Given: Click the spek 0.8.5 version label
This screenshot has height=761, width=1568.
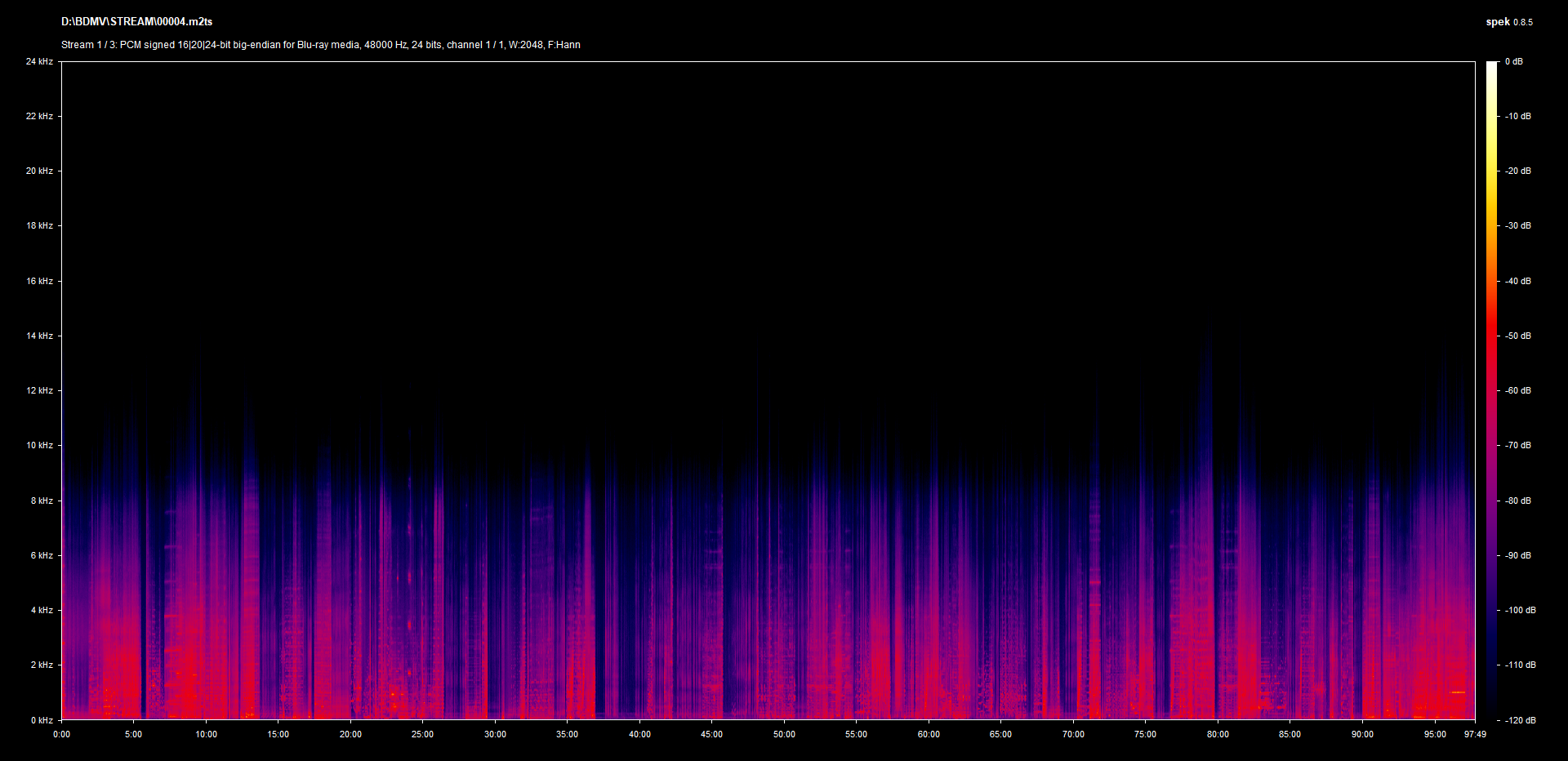Looking at the screenshot, I should (1508, 22).
